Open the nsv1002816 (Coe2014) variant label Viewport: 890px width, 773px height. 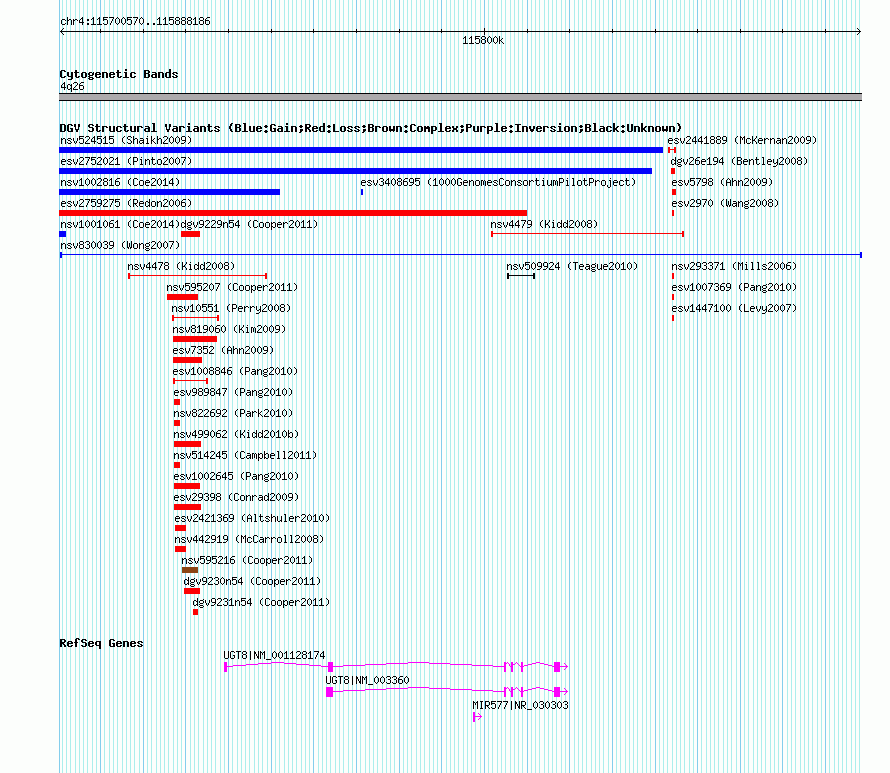(x=120, y=182)
